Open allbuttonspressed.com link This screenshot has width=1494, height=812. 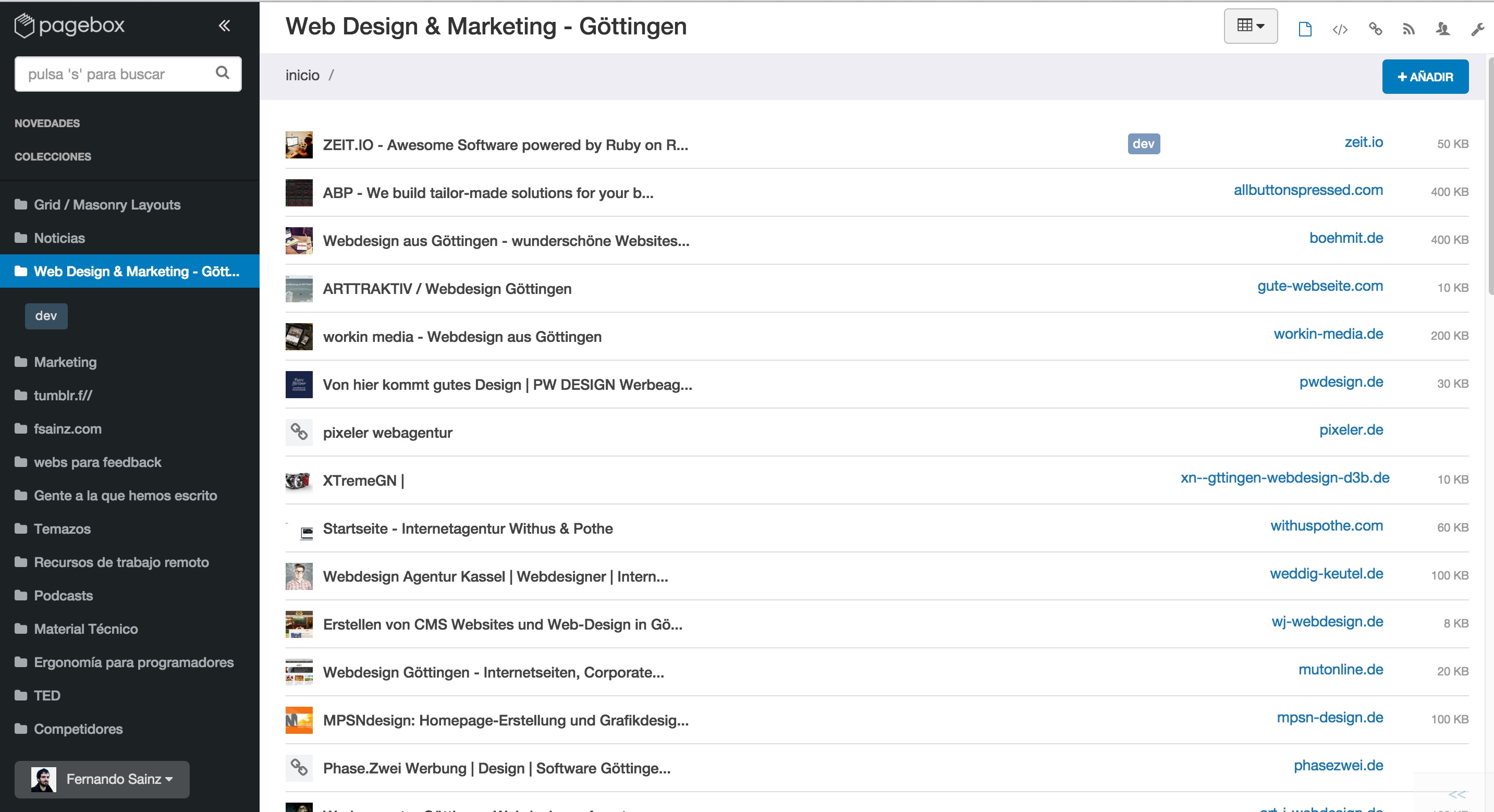click(x=1308, y=190)
